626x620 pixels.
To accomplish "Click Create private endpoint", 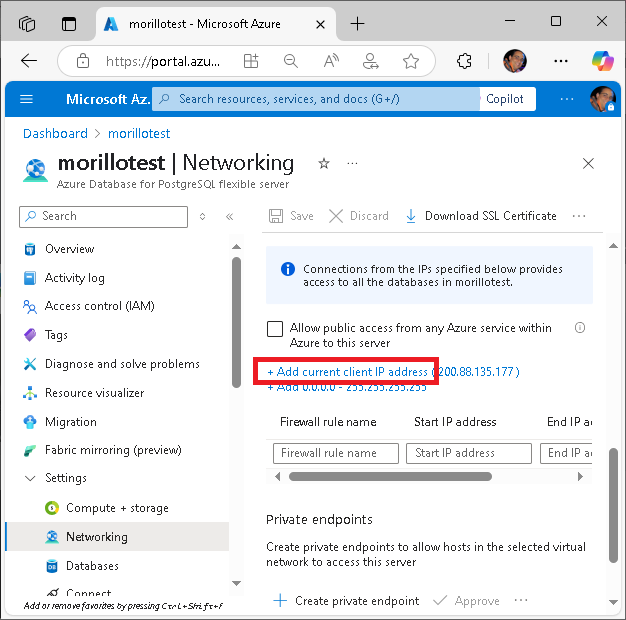I will [x=347, y=600].
